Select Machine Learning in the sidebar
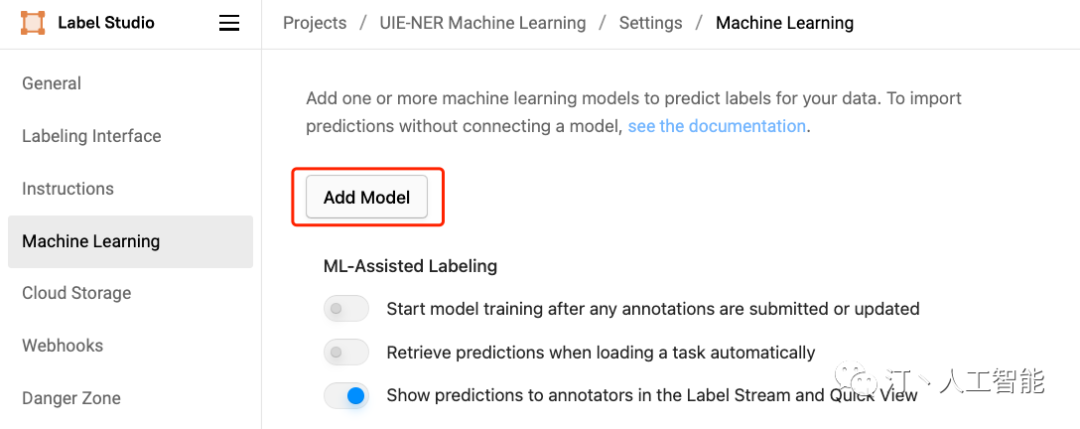Image resolution: width=1080 pixels, height=429 pixels. click(91, 241)
